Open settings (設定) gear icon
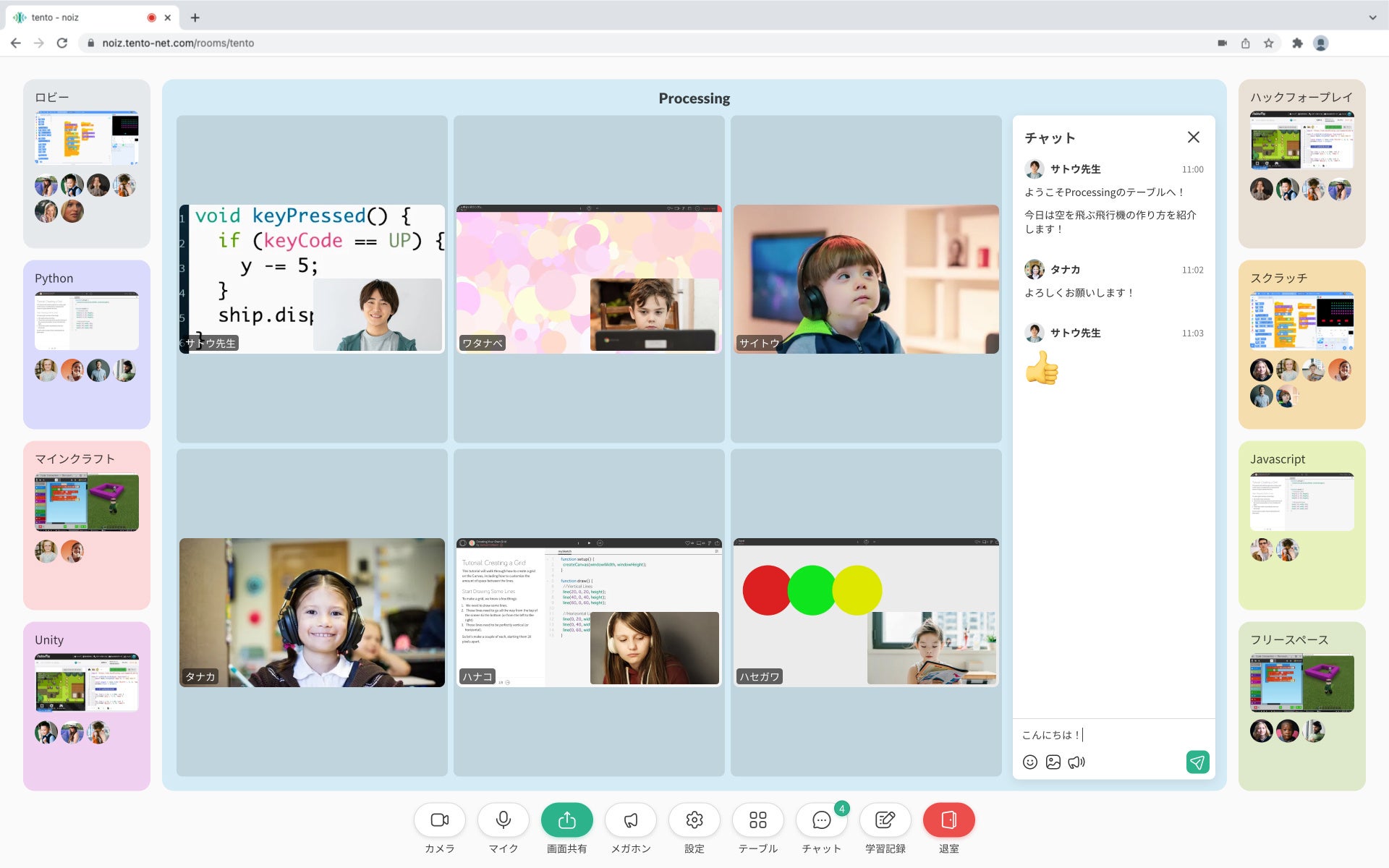This screenshot has height=868, width=1389. [x=694, y=820]
